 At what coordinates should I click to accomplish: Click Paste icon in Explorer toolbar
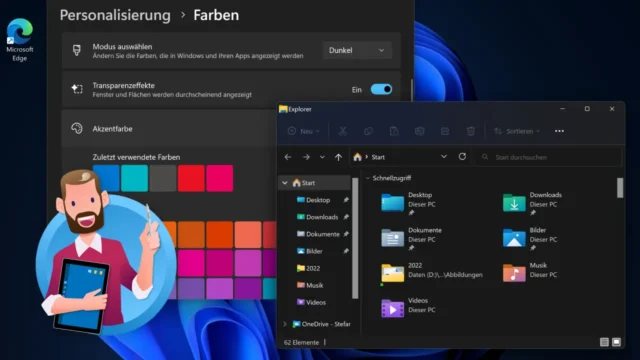pos(394,131)
